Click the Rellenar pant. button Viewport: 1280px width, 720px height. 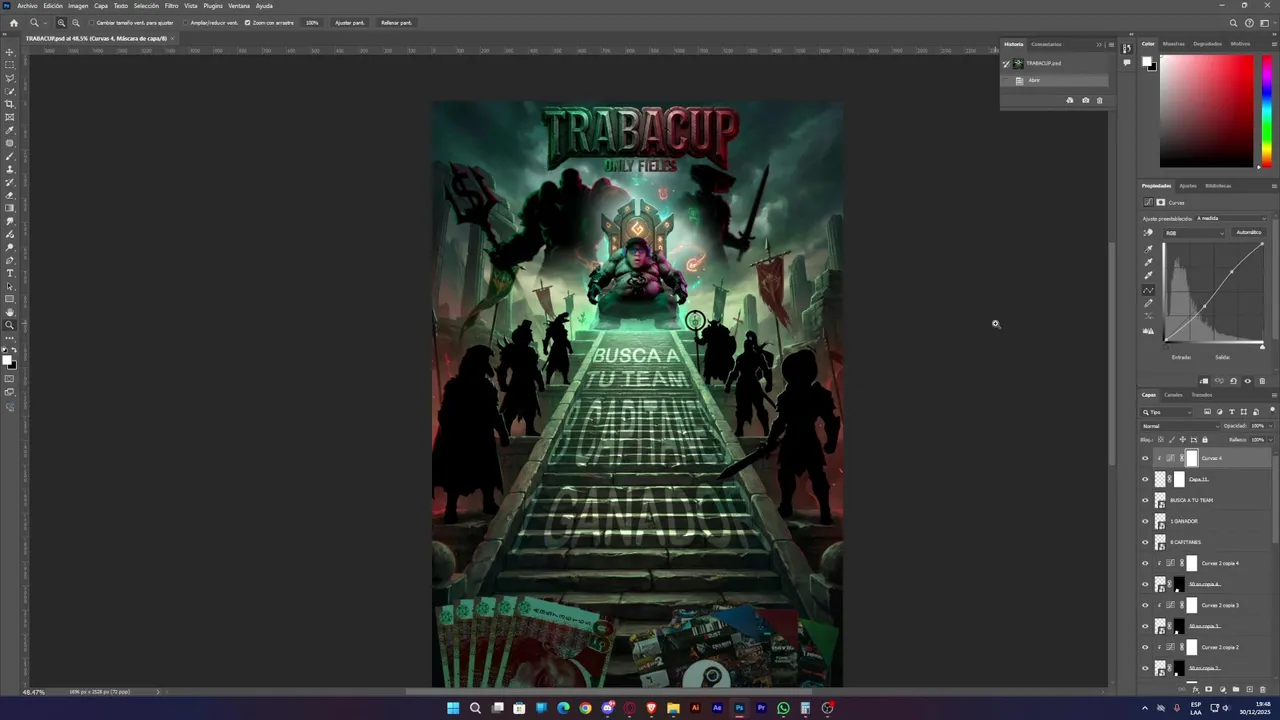coord(396,22)
